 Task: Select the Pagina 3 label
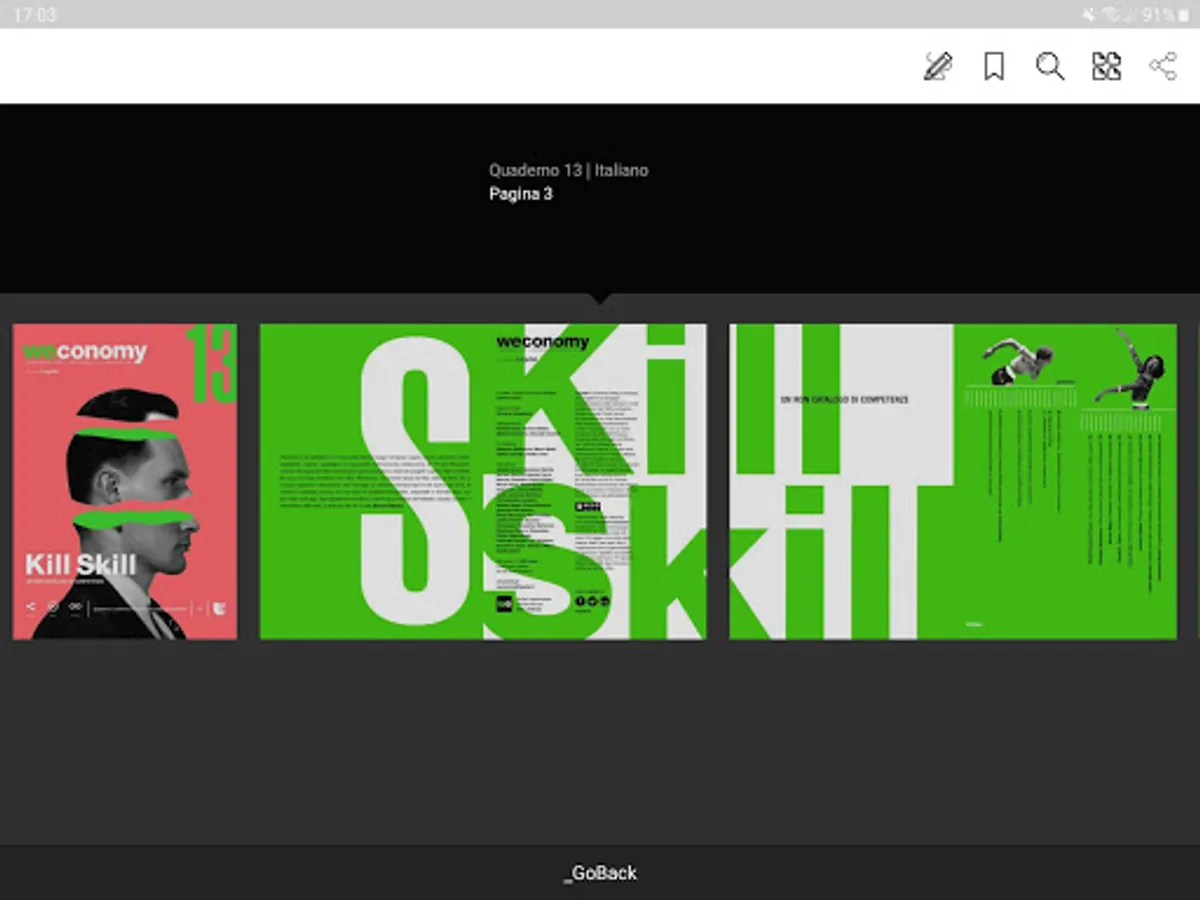click(521, 194)
